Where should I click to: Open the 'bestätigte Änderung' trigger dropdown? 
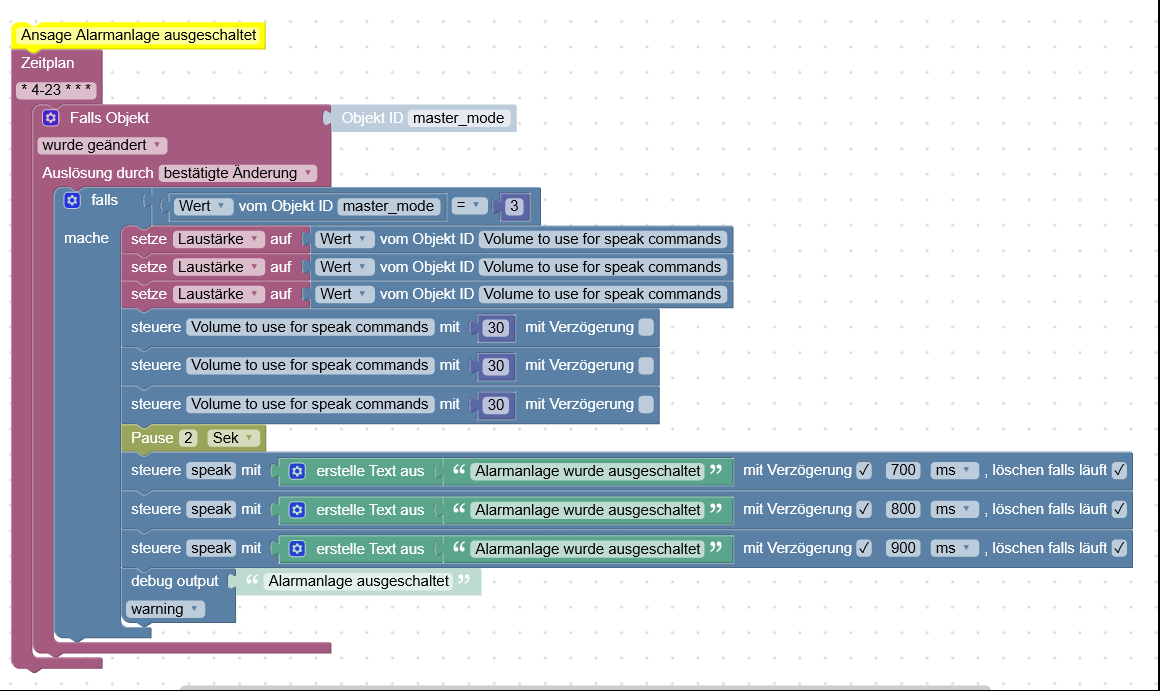coord(237,173)
